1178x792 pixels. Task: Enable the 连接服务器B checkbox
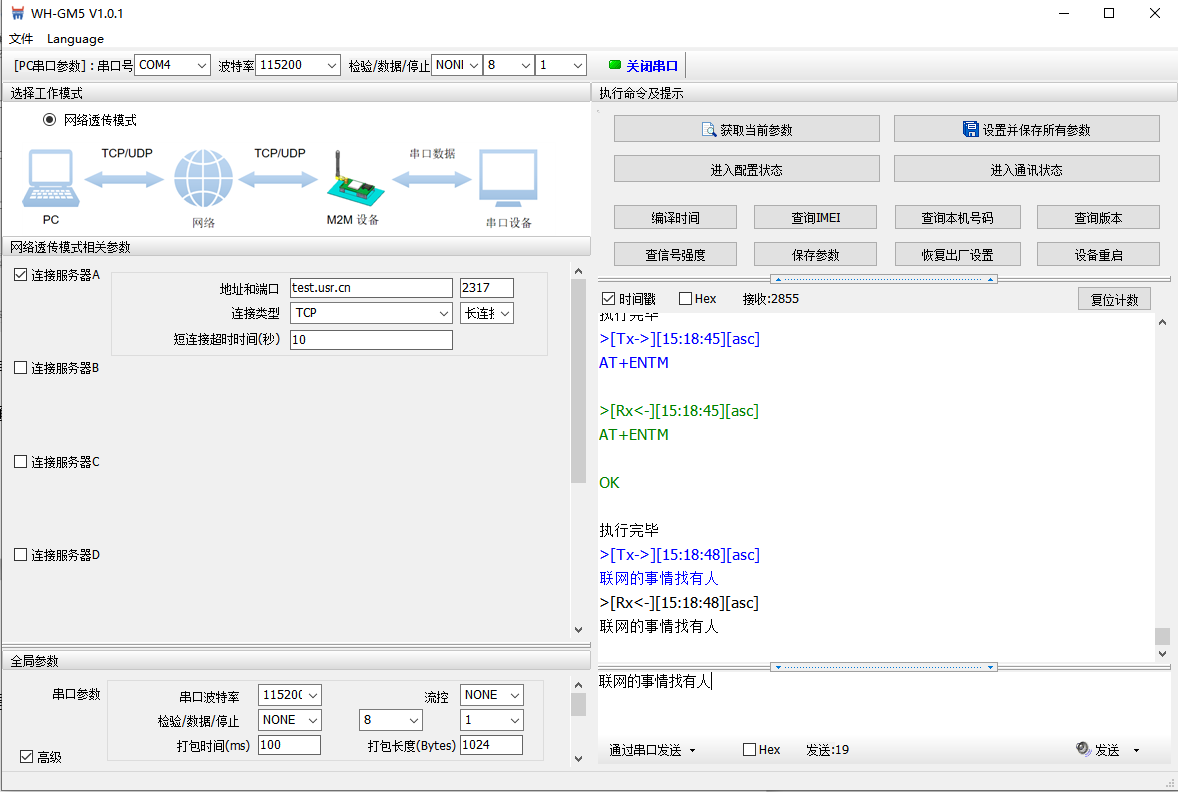(x=21, y=368)
